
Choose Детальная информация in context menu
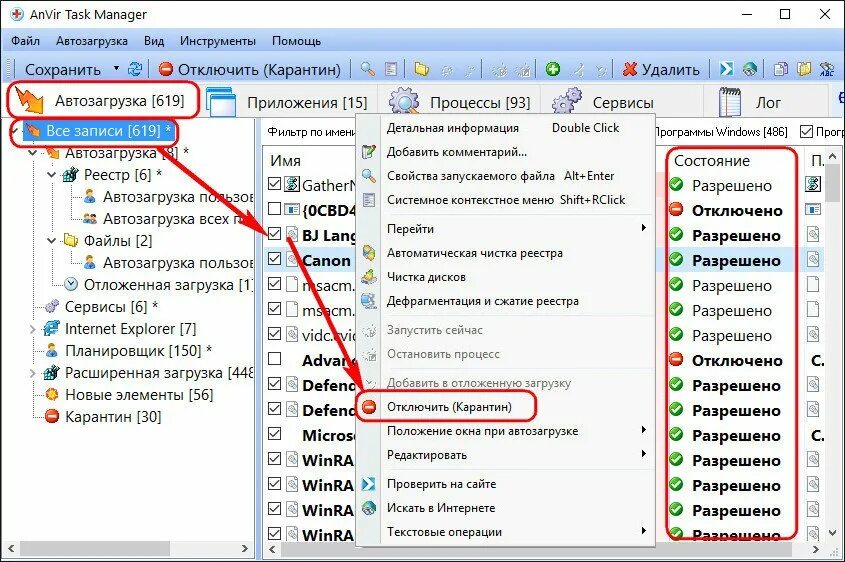(453, 128)
